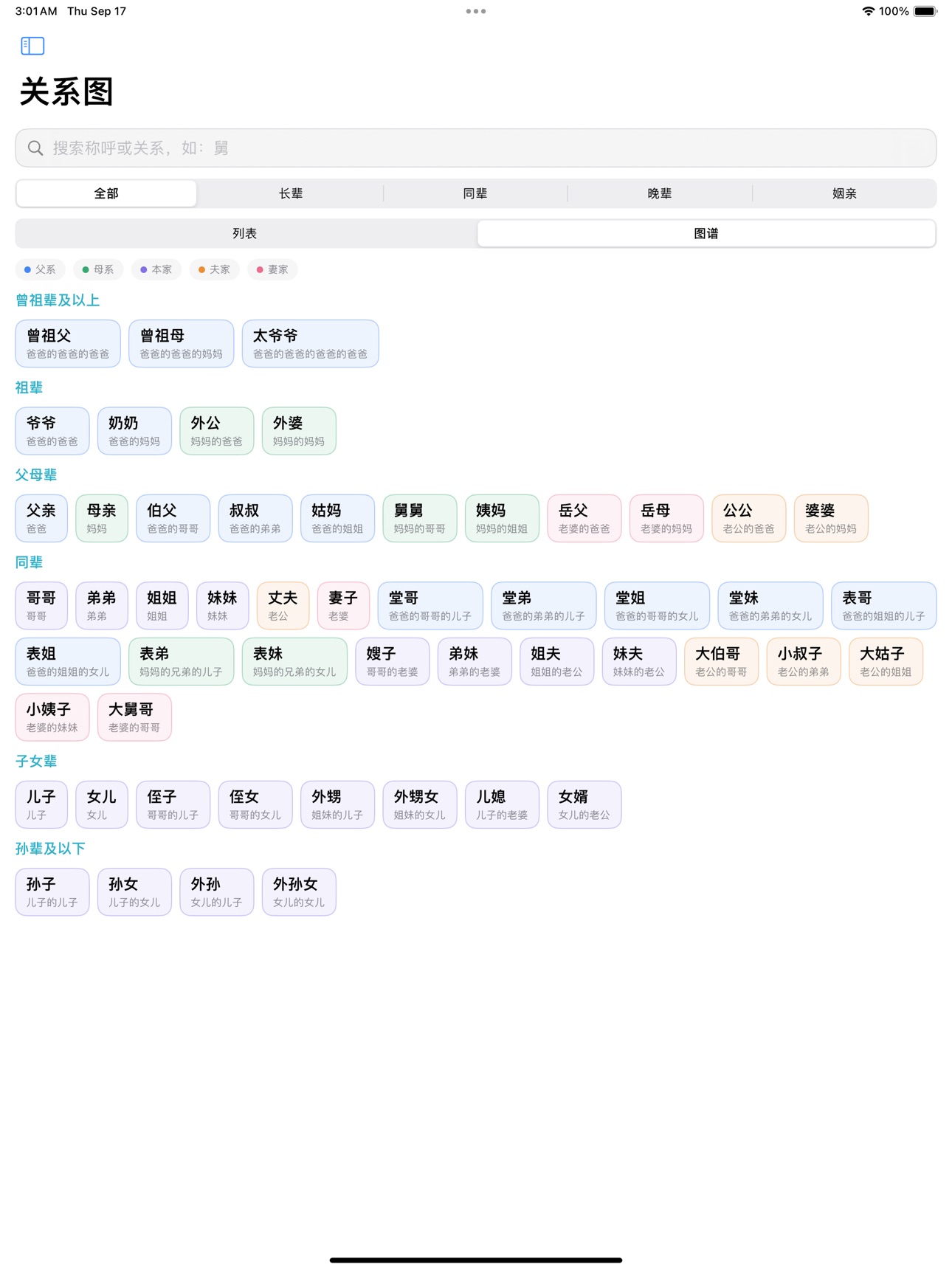Tap the 舅舅 card
952x1270 pixels.
420,519
